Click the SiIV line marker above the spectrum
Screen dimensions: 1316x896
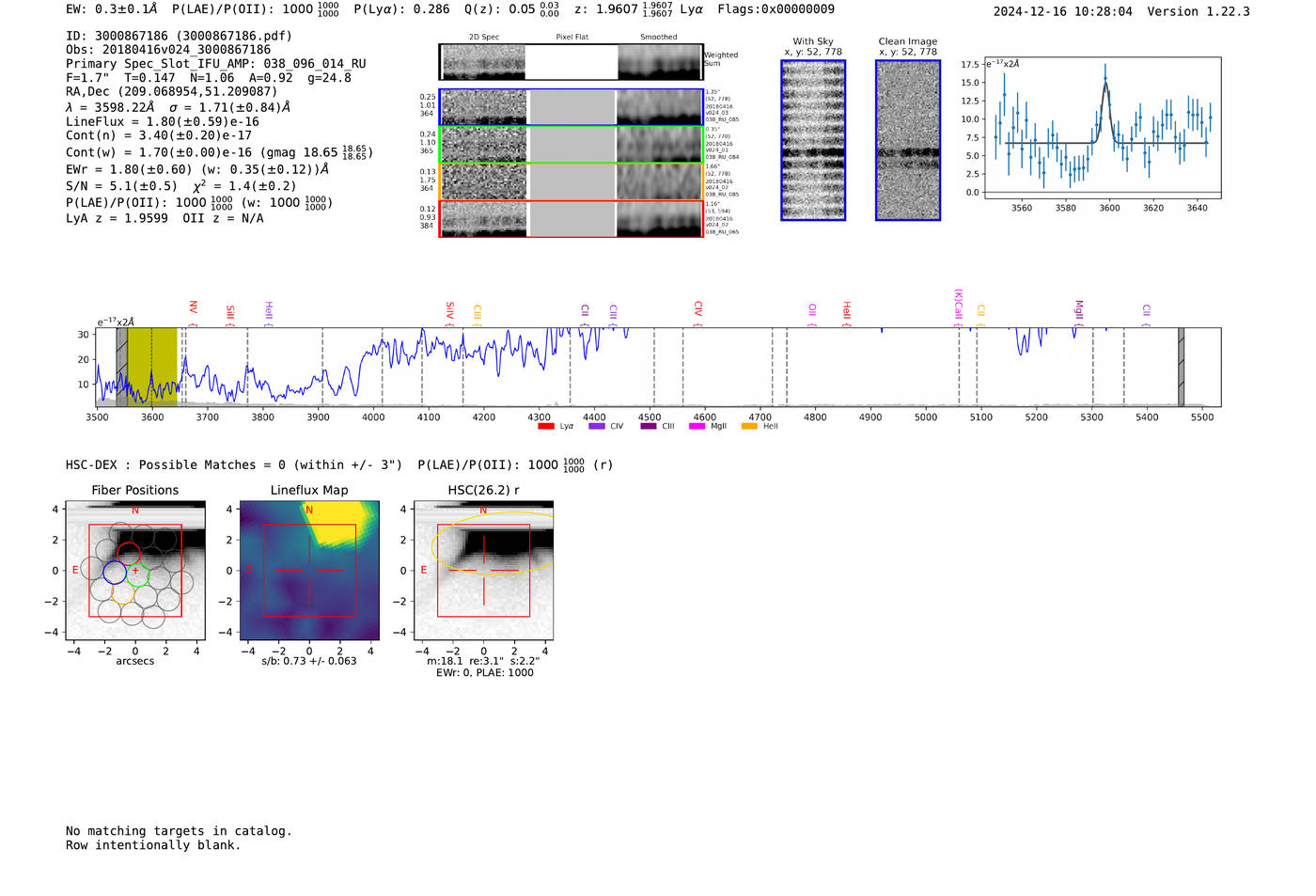click(x=450, y=312)
